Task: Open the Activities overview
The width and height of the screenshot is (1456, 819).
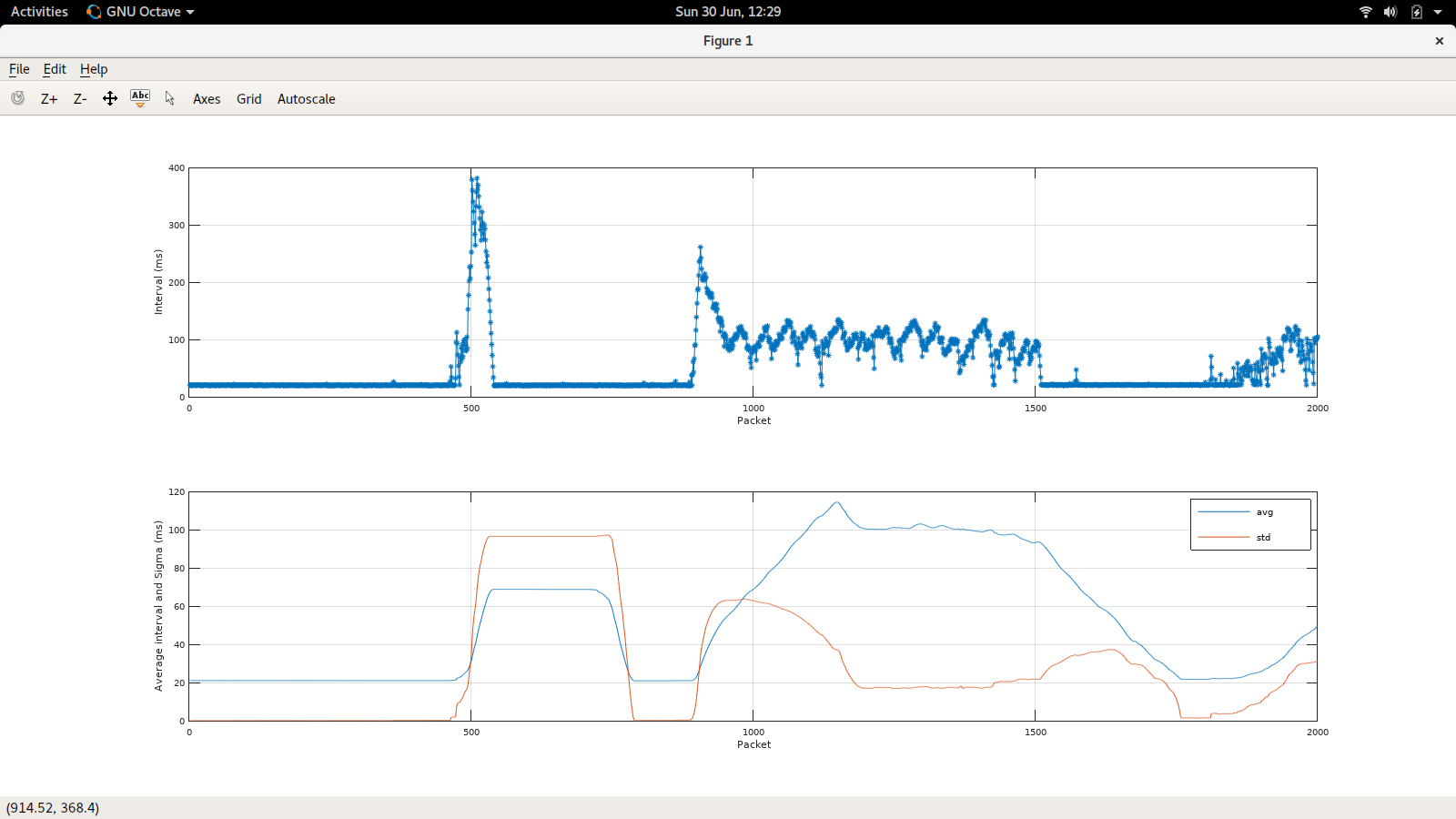Action: point(39,12)
